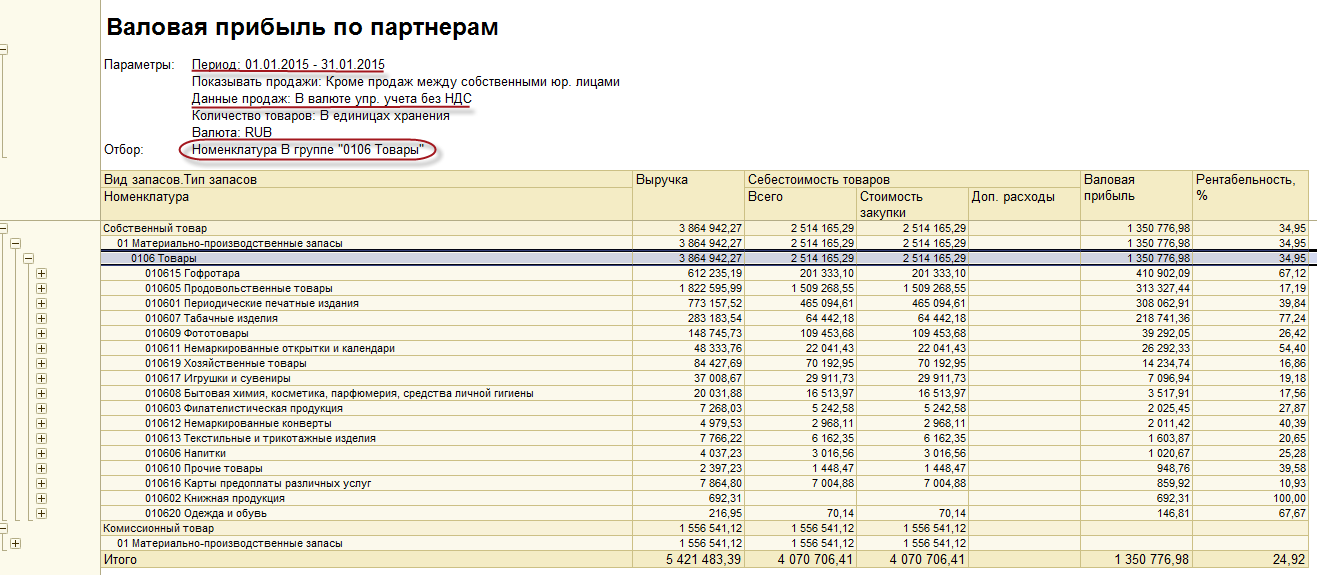Expand 010606 Напитки row

coord(41,453)
